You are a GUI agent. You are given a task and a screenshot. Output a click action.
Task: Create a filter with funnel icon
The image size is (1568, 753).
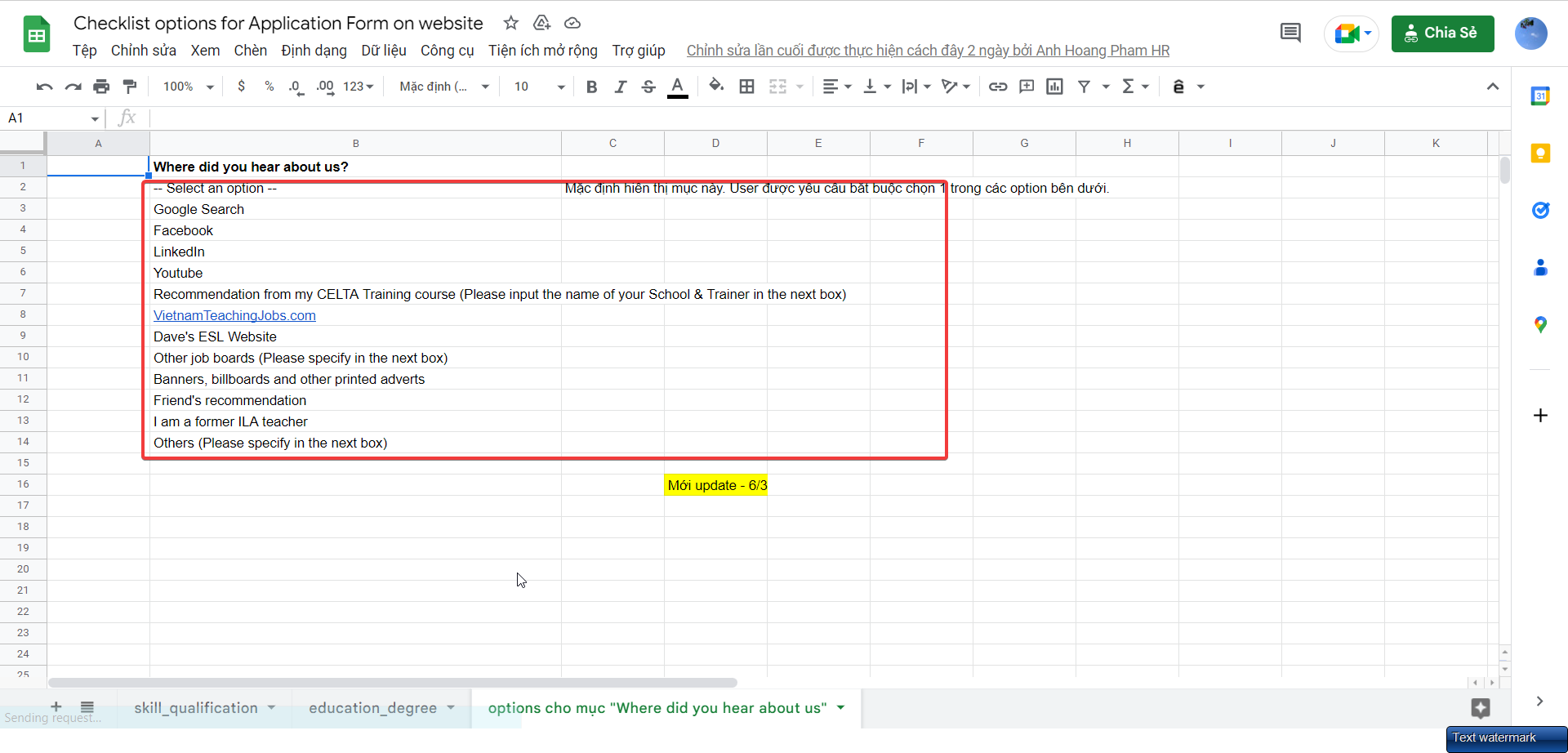point(1085,87)
